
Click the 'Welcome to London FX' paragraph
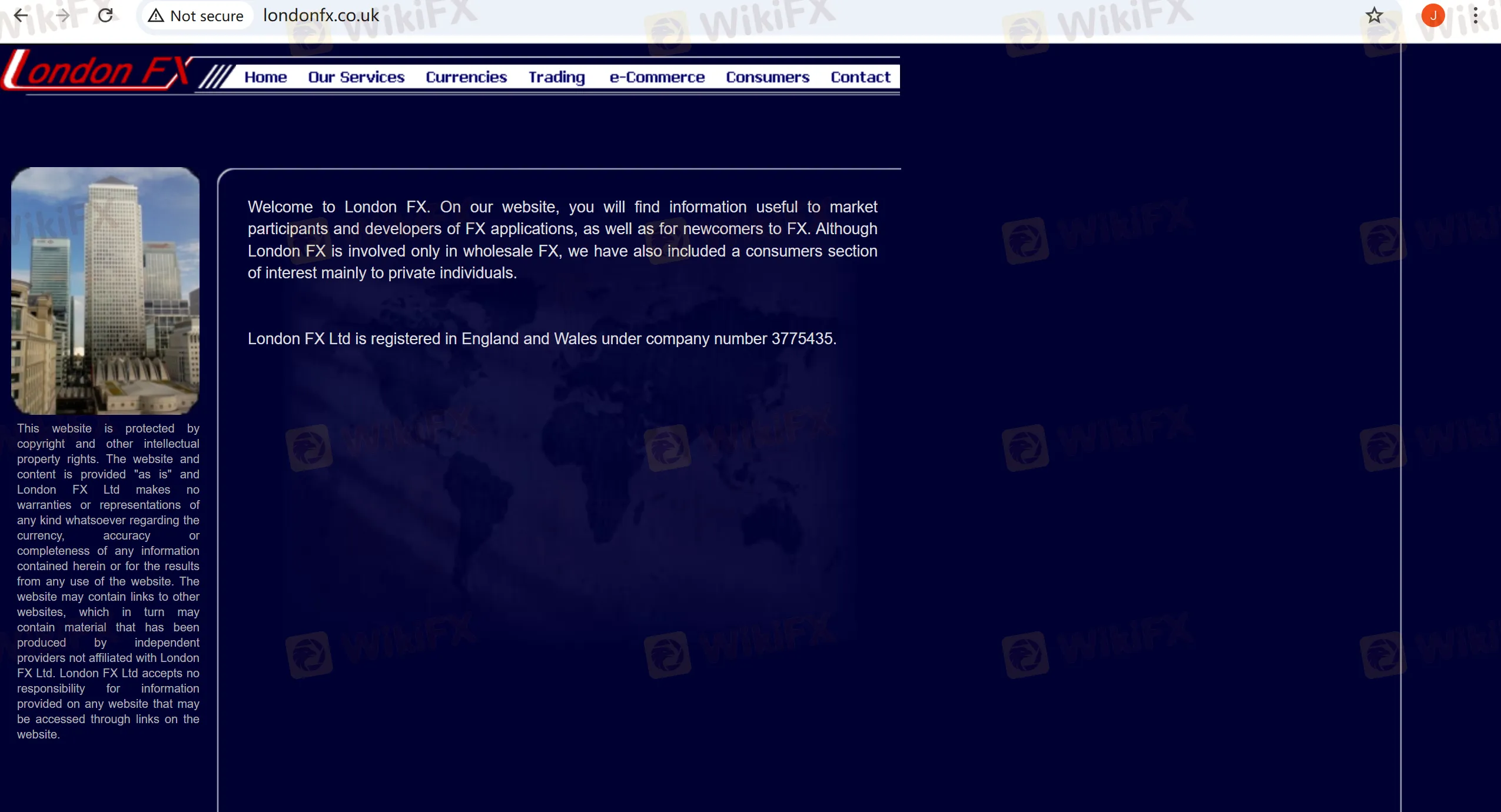562,240
